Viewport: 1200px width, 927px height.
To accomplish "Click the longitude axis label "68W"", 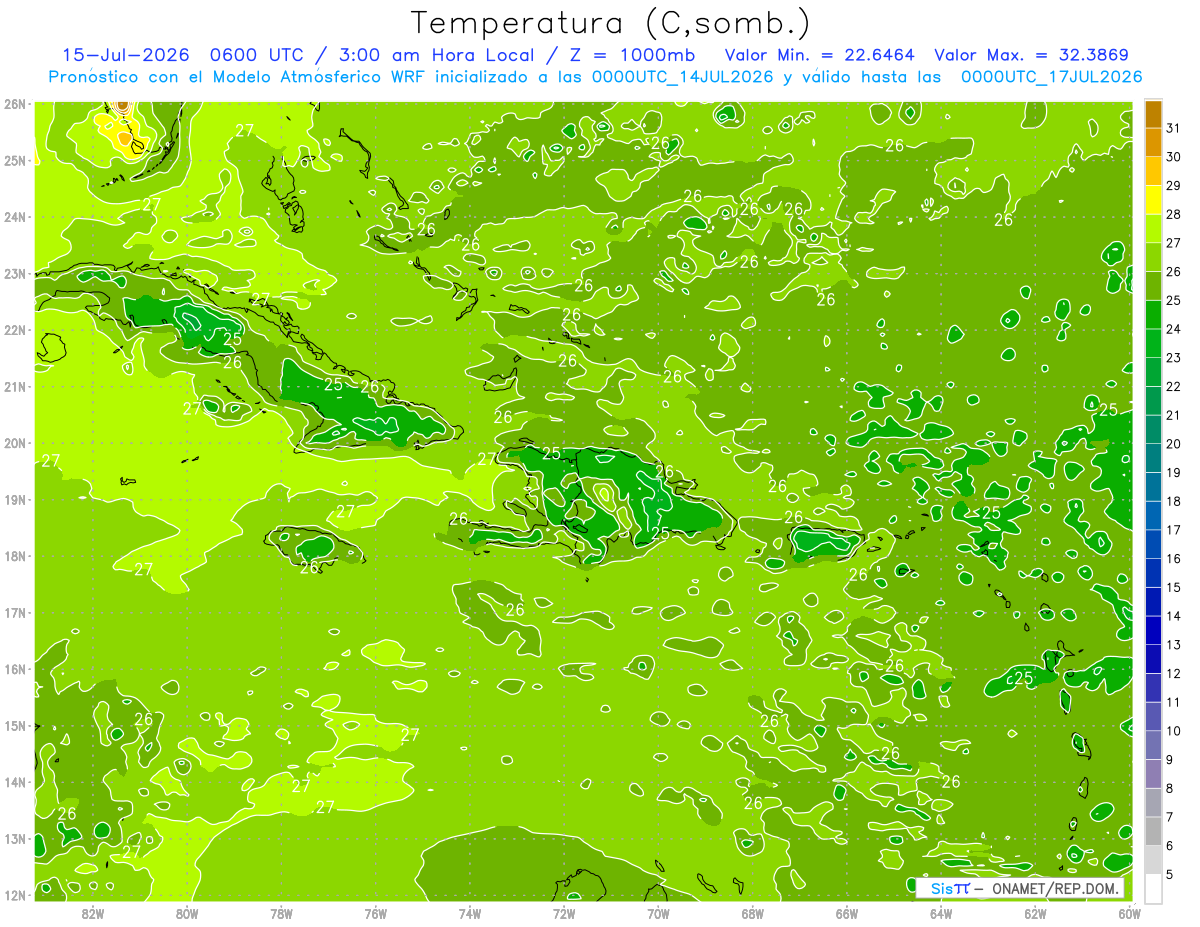I will coord(753,913).
